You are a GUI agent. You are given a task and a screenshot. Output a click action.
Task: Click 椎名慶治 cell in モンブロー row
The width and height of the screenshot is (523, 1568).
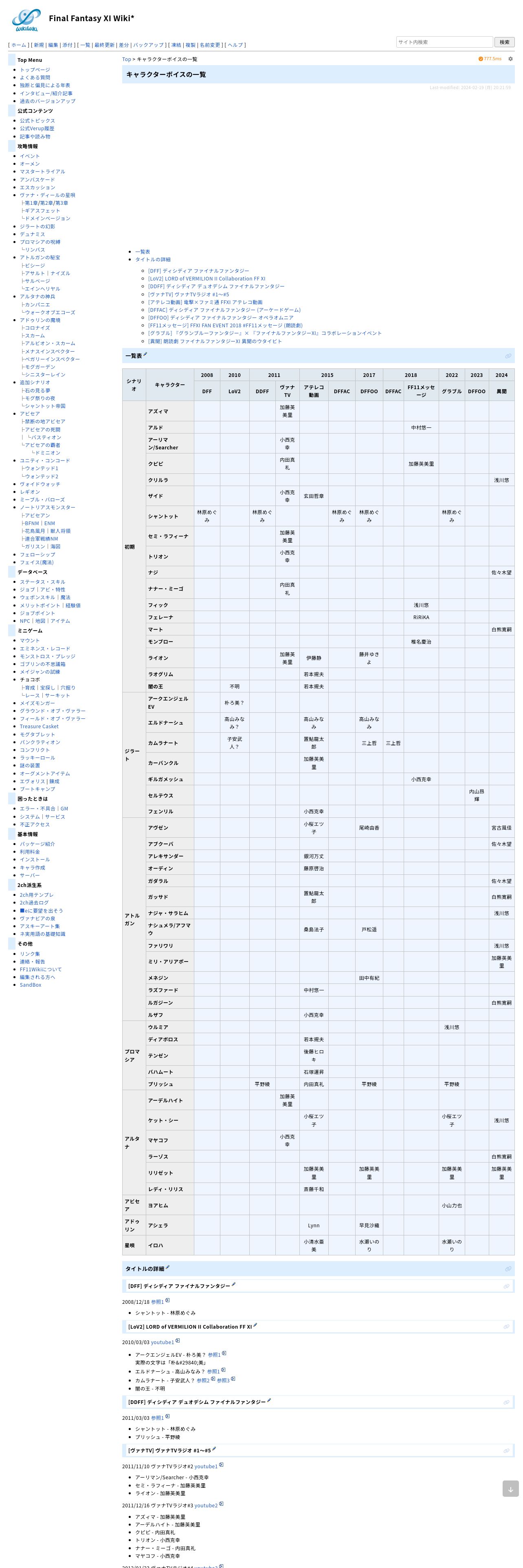coord(421,642)
